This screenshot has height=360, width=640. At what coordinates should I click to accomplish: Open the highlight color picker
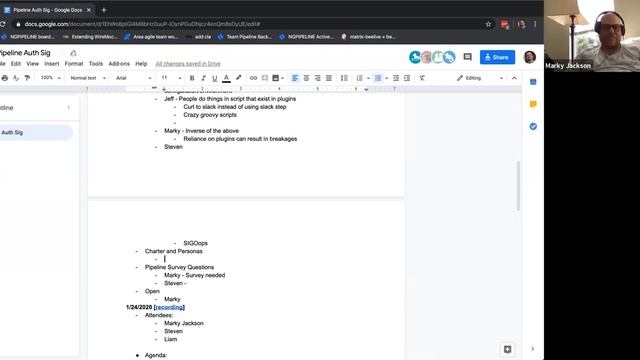239,78
